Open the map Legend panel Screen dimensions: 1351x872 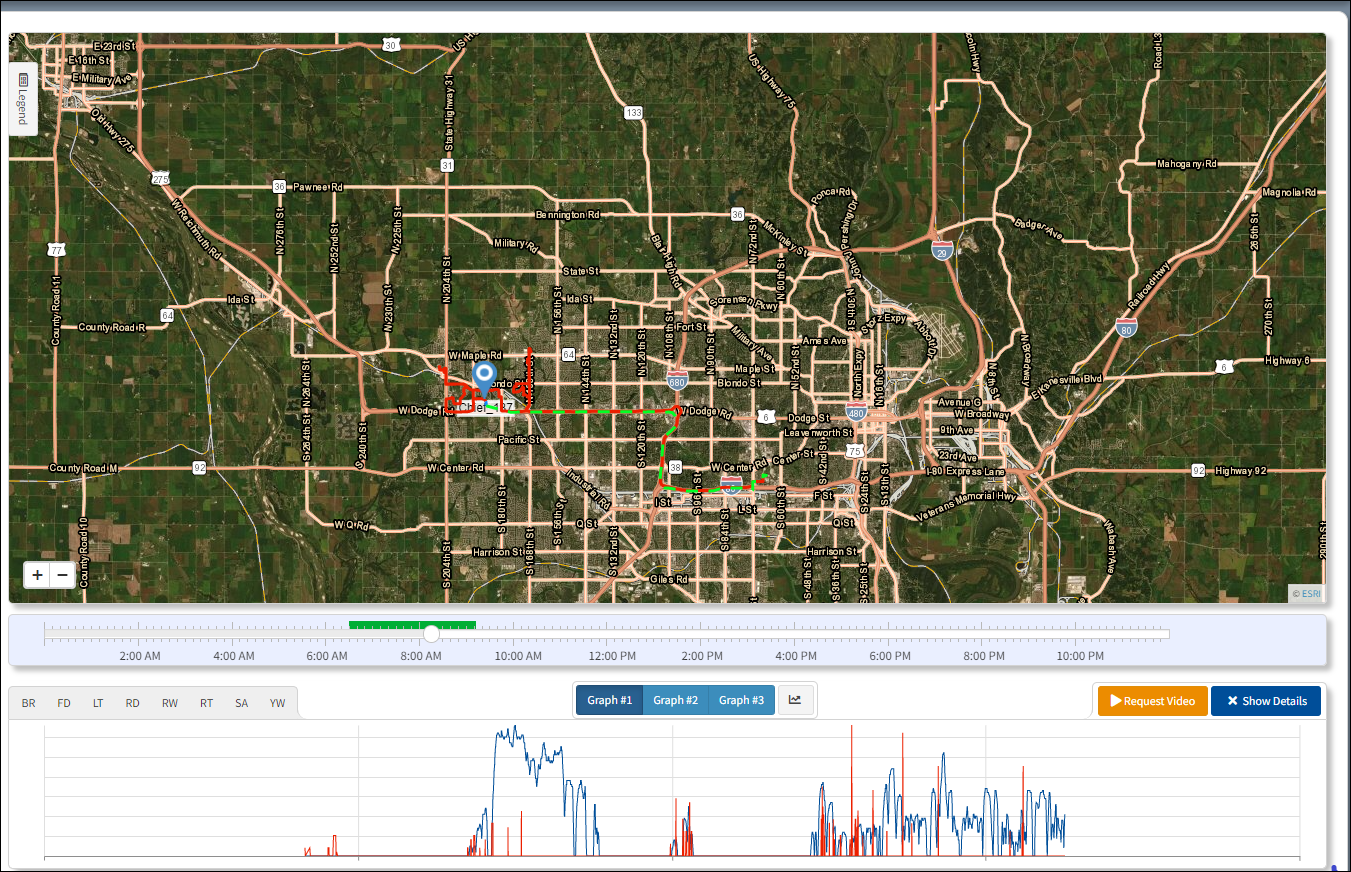tap(23, 99)
